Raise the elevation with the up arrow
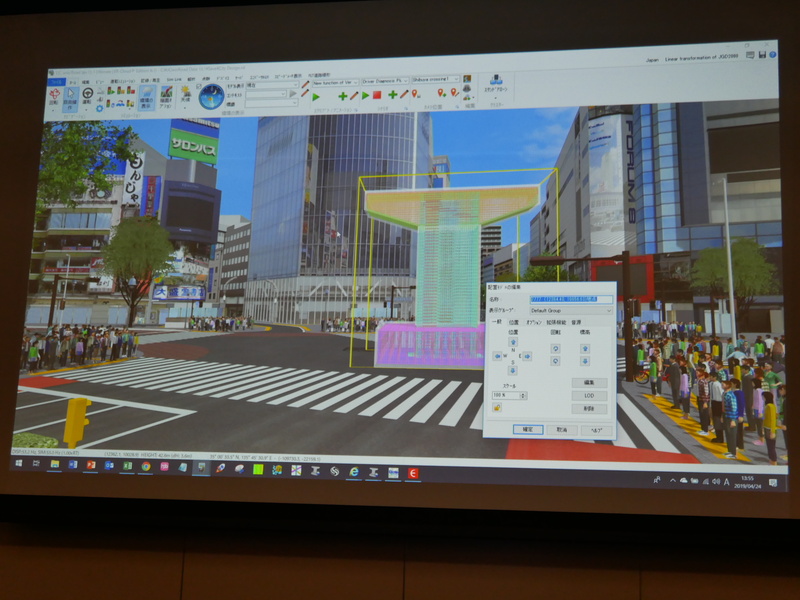Screen dimensions: 800x600 pos(585,348)
